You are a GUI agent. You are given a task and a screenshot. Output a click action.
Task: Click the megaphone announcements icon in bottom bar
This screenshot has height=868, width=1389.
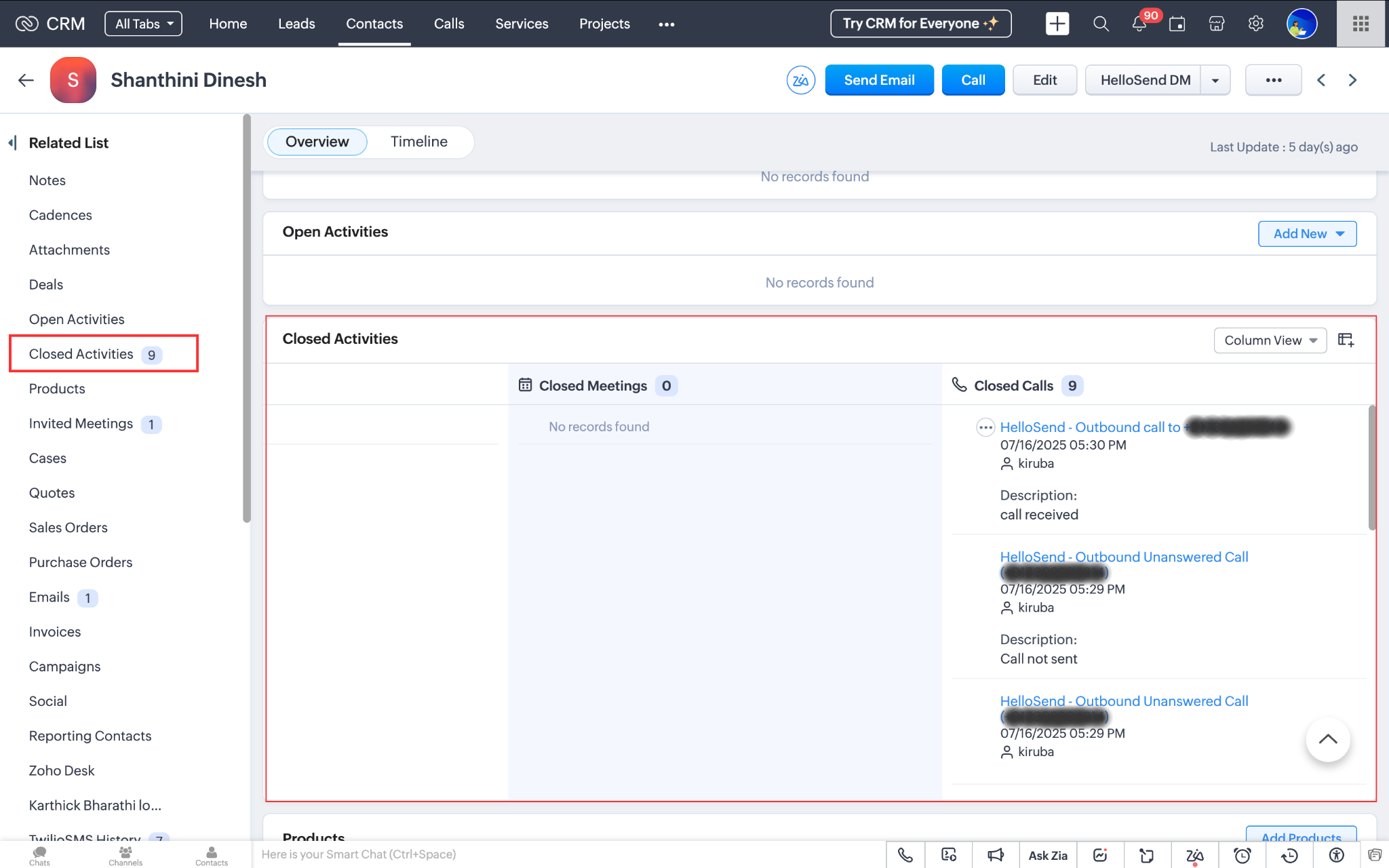(x=995, y=855)
